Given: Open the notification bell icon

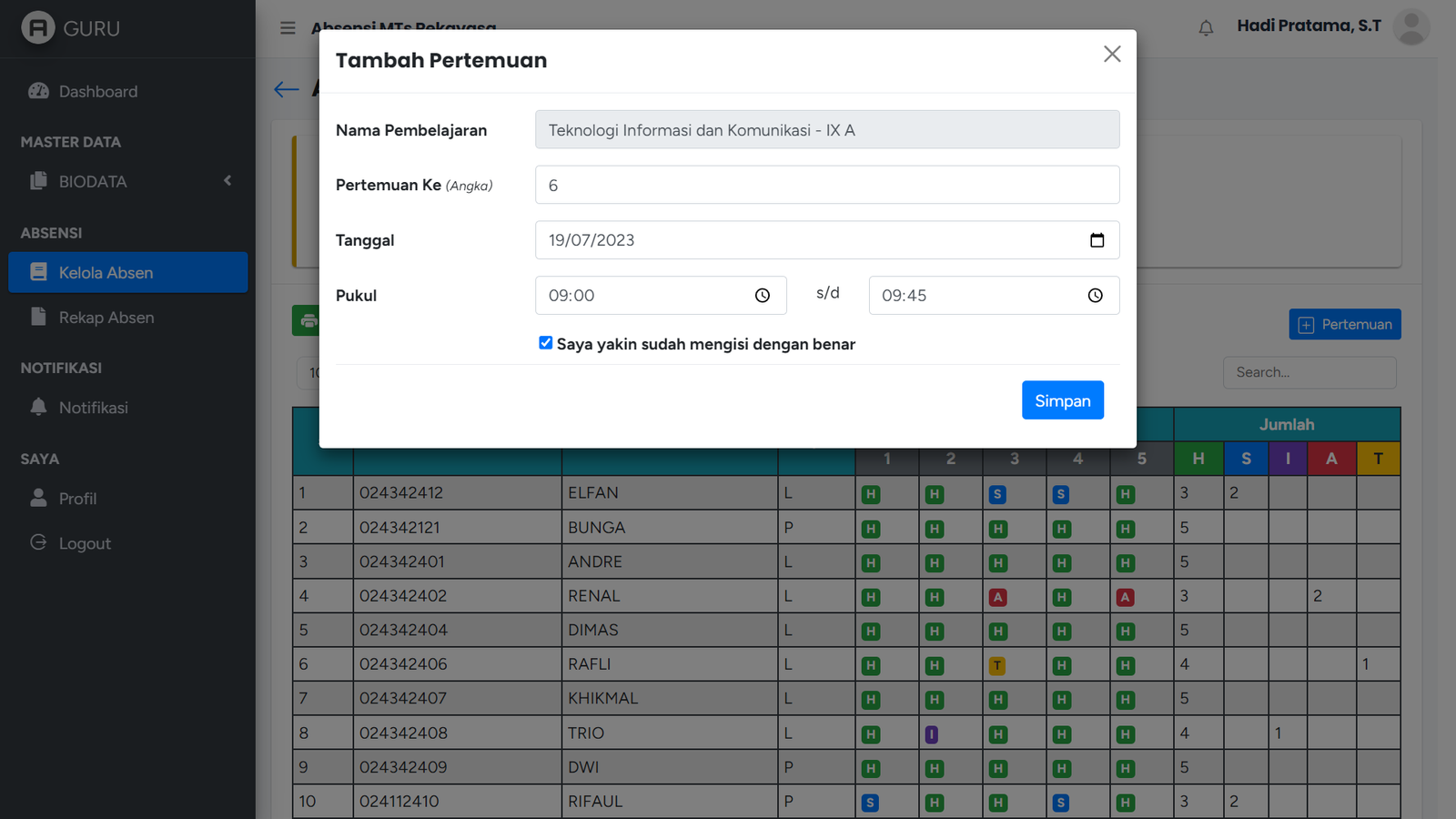Looking at the screenshot, I should [1206, 28].
